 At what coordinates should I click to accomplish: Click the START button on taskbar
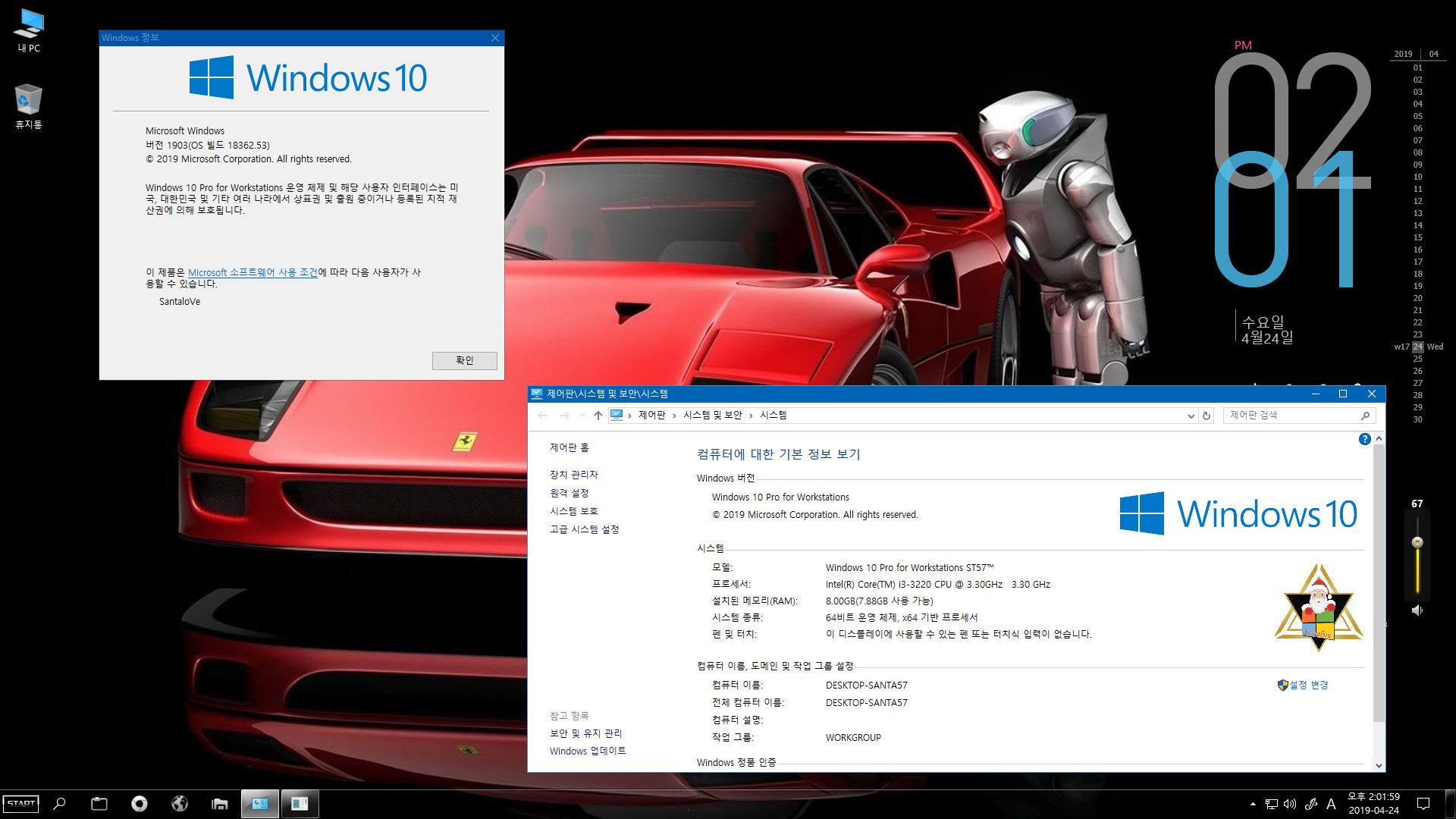pyautogui.click(x=21, y=804)
